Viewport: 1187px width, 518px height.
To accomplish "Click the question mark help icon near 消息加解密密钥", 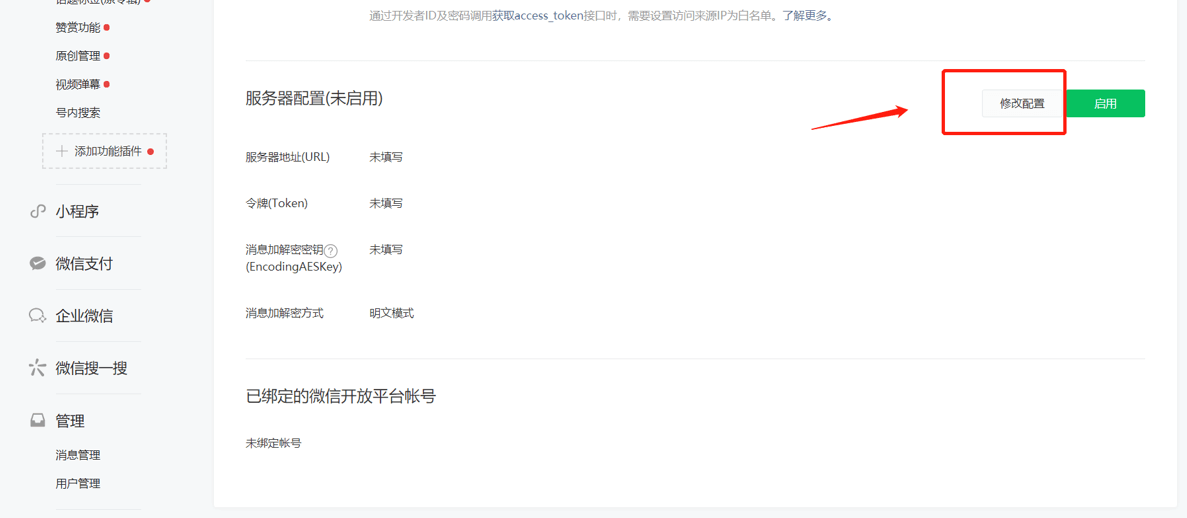I will tap(330, 251).
